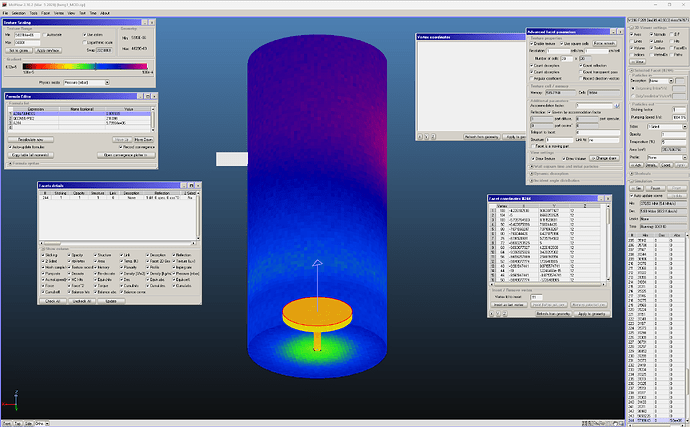Expand the Formula syntax section
690x427 pixels.
10,163
